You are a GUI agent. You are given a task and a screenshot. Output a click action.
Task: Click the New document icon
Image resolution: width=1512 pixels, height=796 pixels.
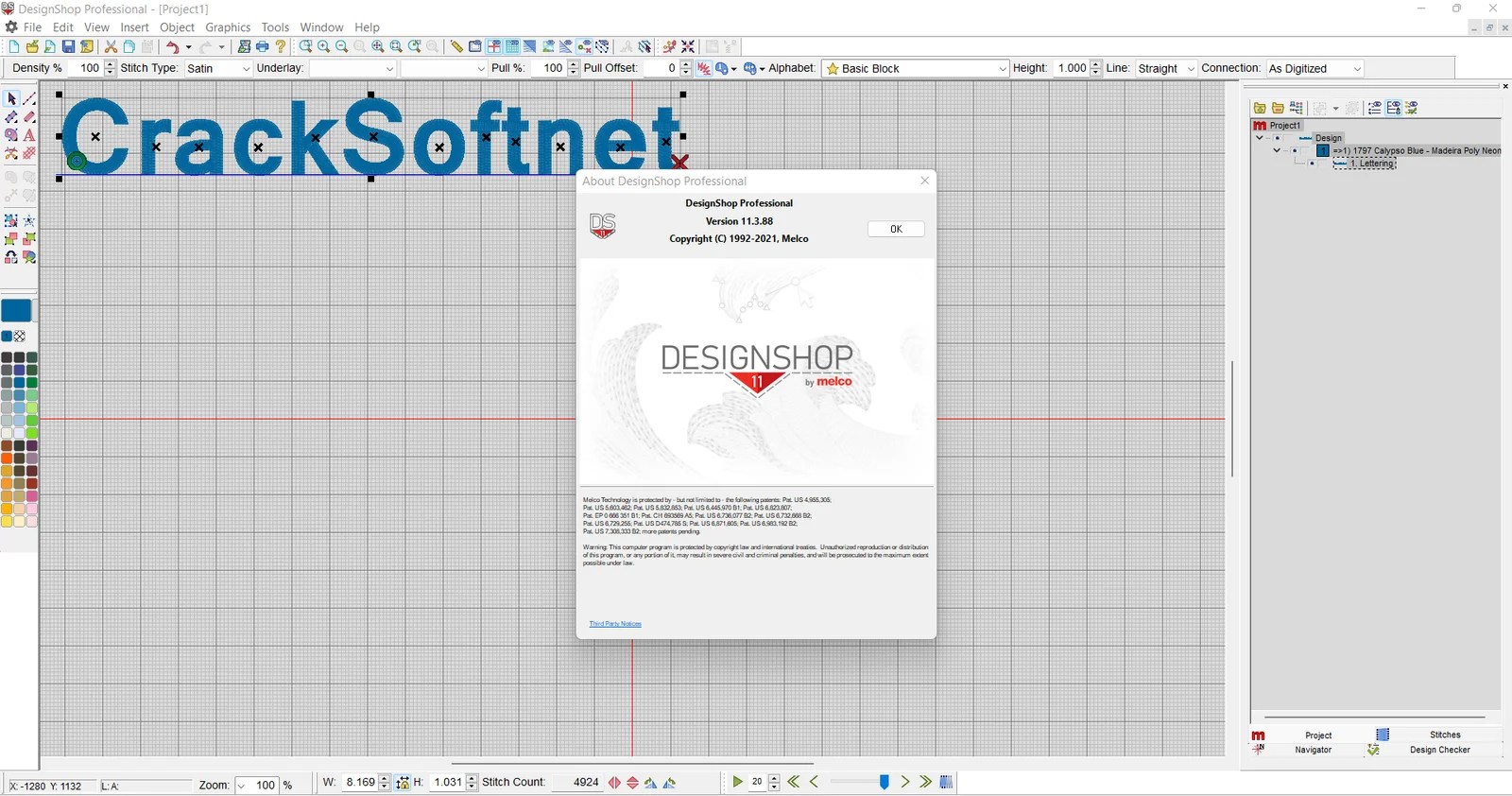click(x=14, y=46)
